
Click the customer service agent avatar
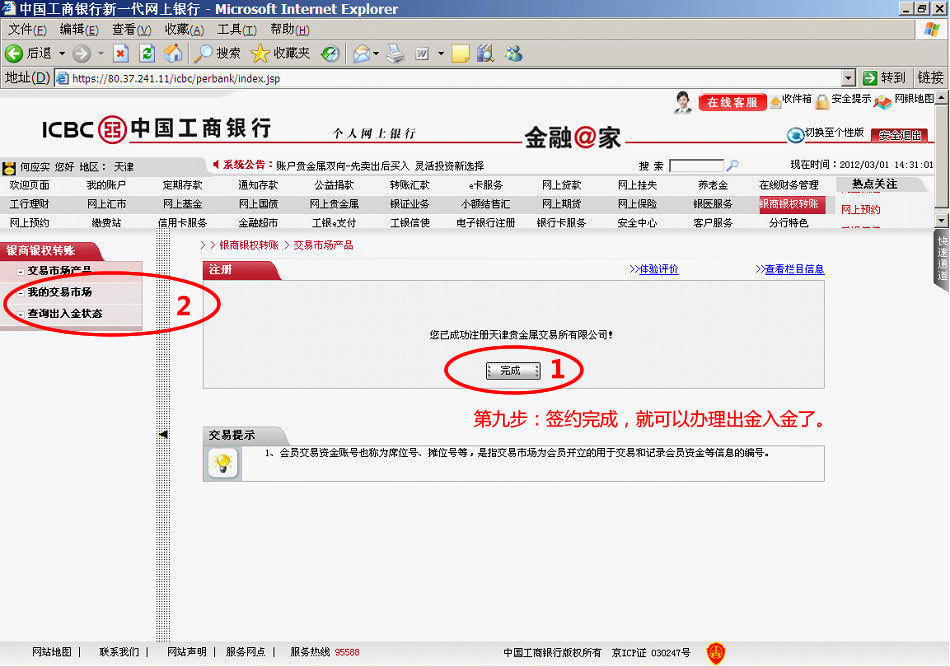683,102
